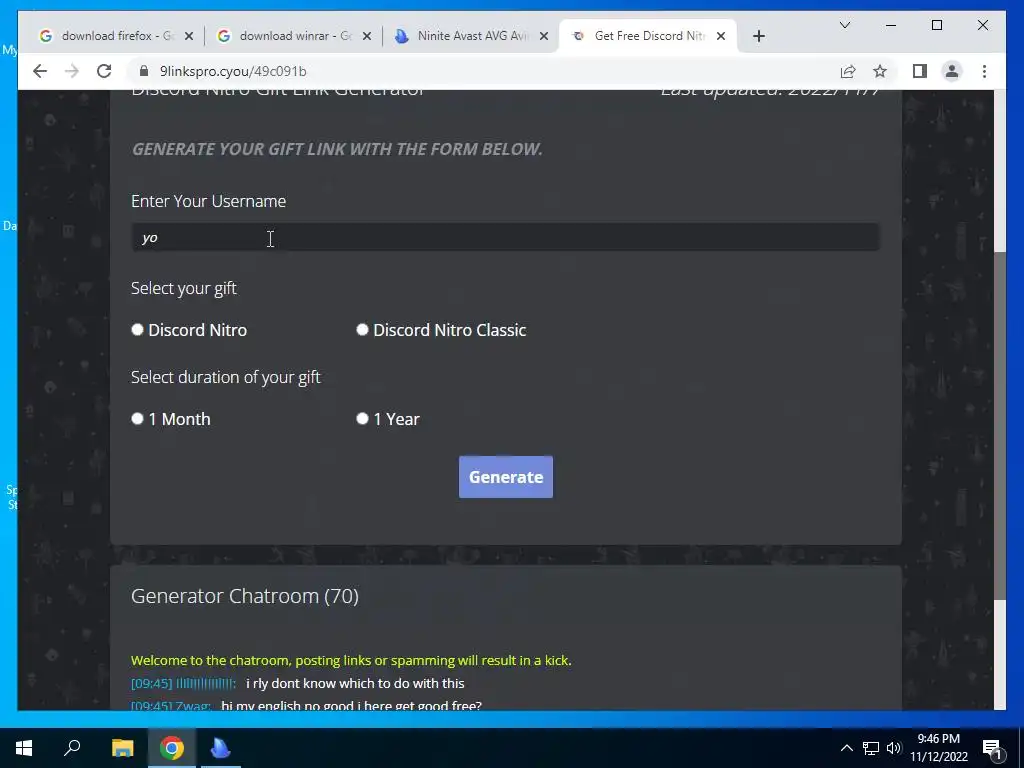Click the 'Select duration of your gift' label
Viewport: 1024px width, 768px height.
(x=225, y=377)
